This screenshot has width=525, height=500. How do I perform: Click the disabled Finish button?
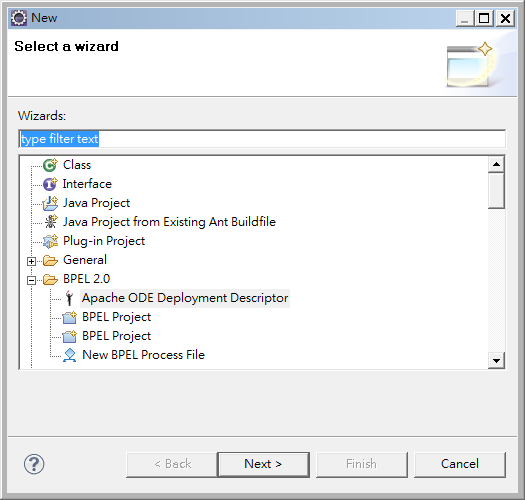coord(362,465)
